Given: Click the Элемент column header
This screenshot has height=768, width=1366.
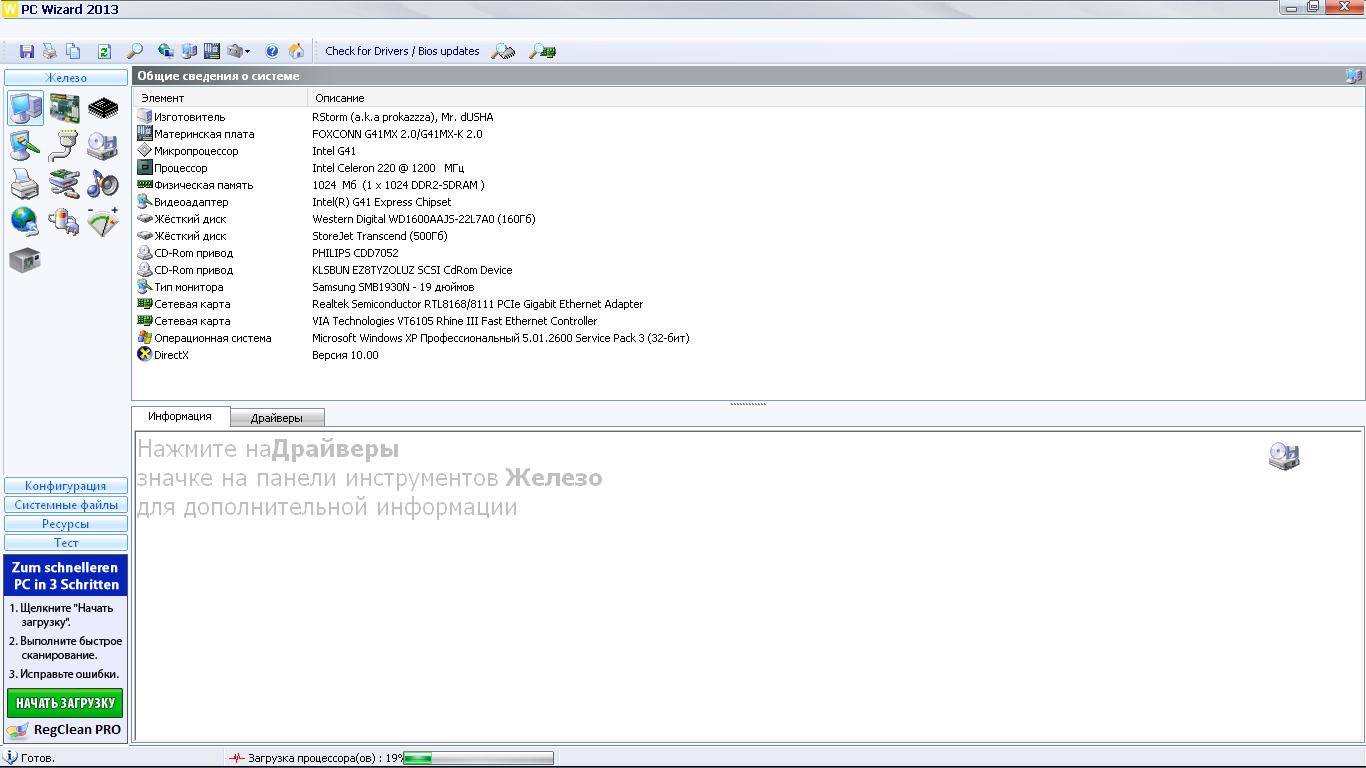Looking at the screenshot, I should 220,98.
